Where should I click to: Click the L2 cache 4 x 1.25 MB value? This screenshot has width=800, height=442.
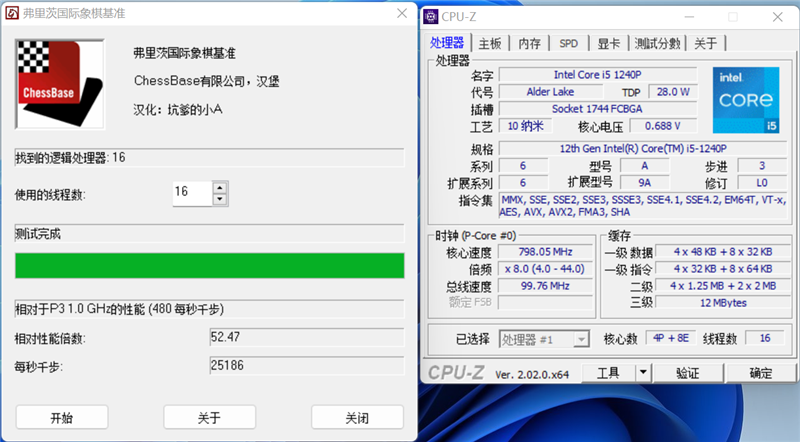(723, 286)
